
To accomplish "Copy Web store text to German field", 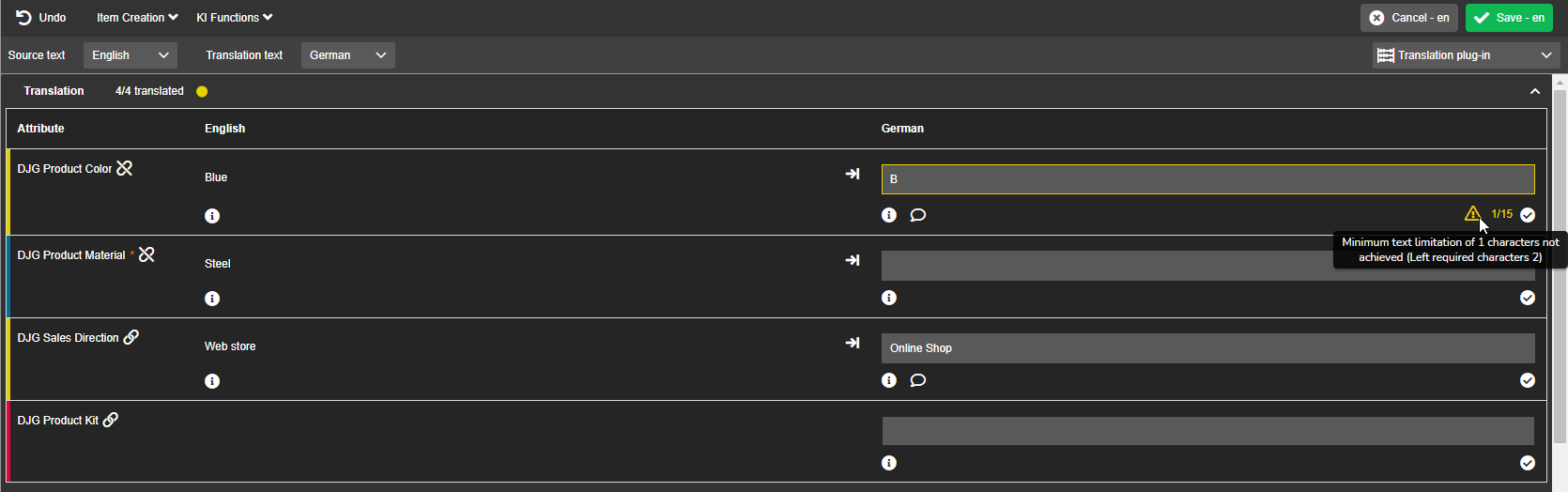I will (x=852, y=343).
